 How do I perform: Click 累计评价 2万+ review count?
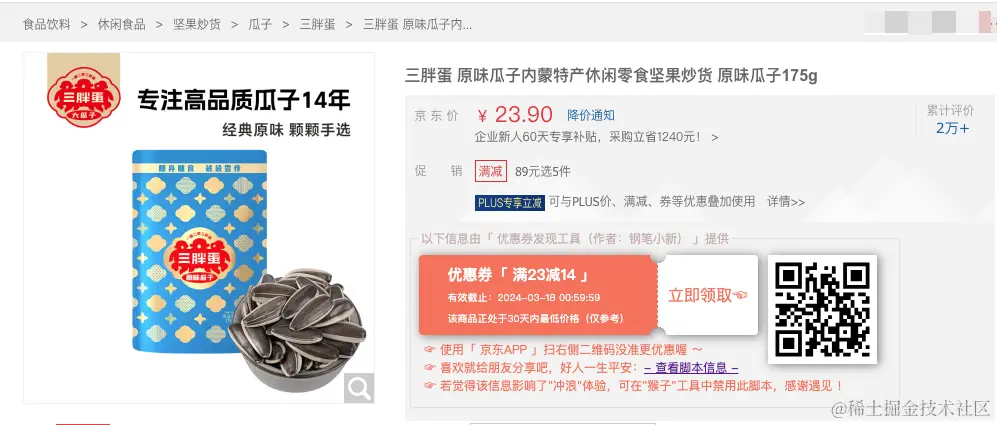[x=951, y=119]
